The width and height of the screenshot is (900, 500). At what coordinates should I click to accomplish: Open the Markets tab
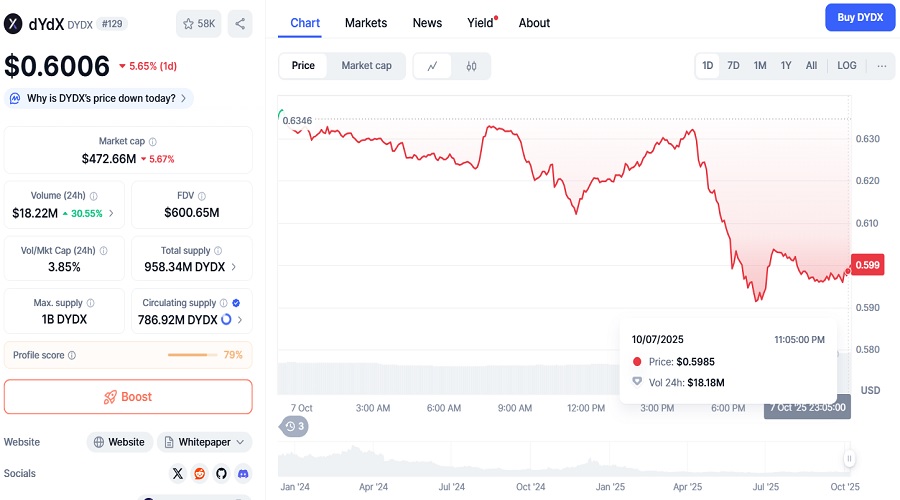(366, 23)
